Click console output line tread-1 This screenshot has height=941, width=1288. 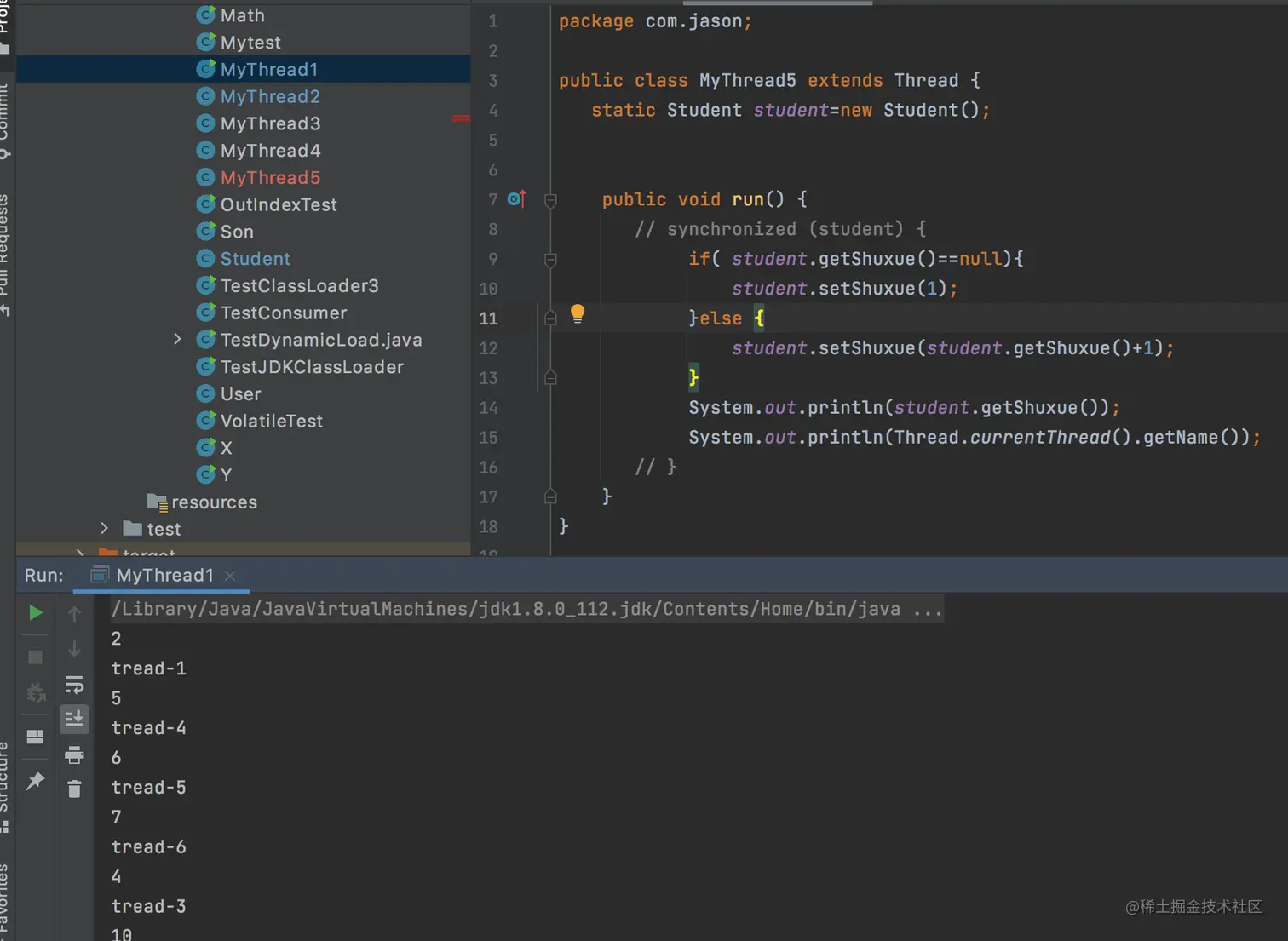click(x=148, y=668)
